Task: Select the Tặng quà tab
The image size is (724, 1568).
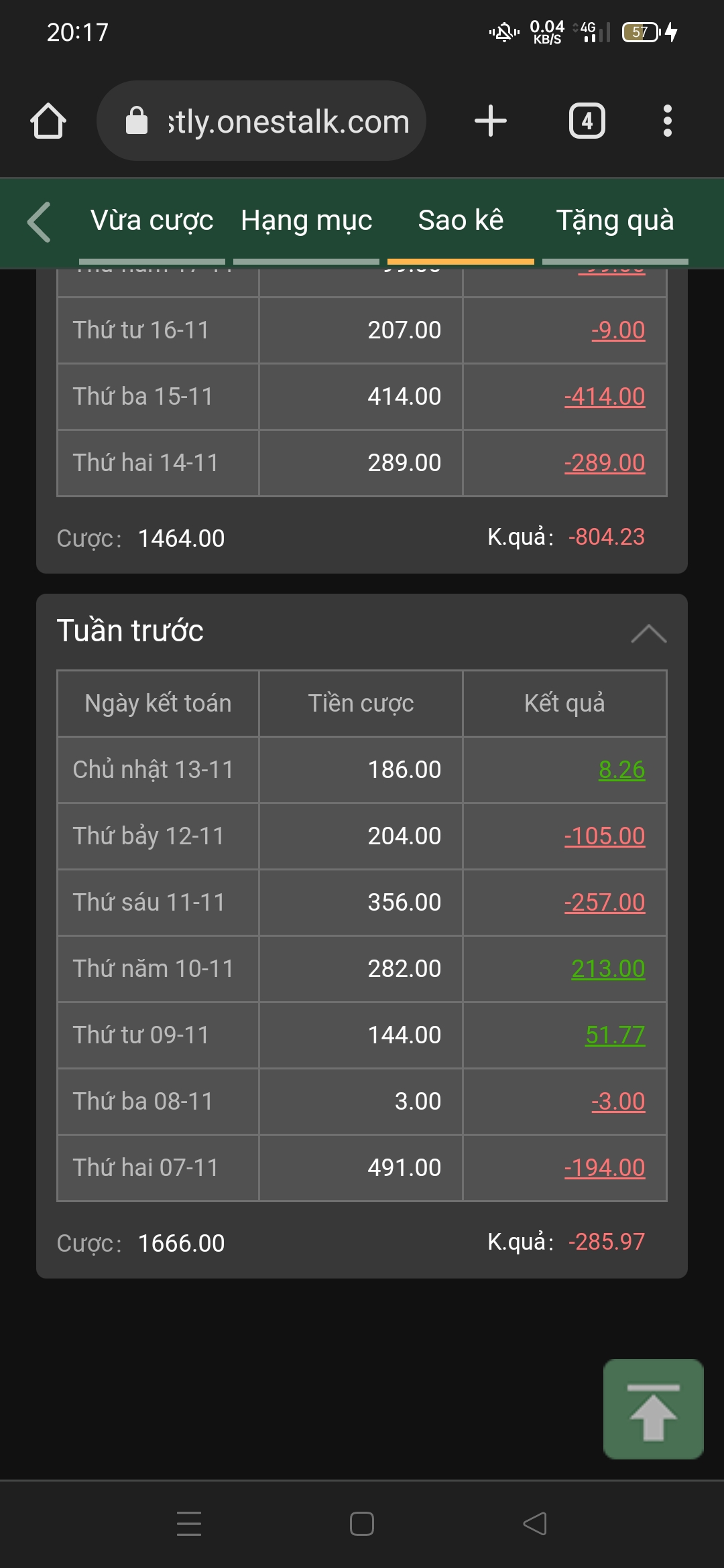Action: click(615, 221)
